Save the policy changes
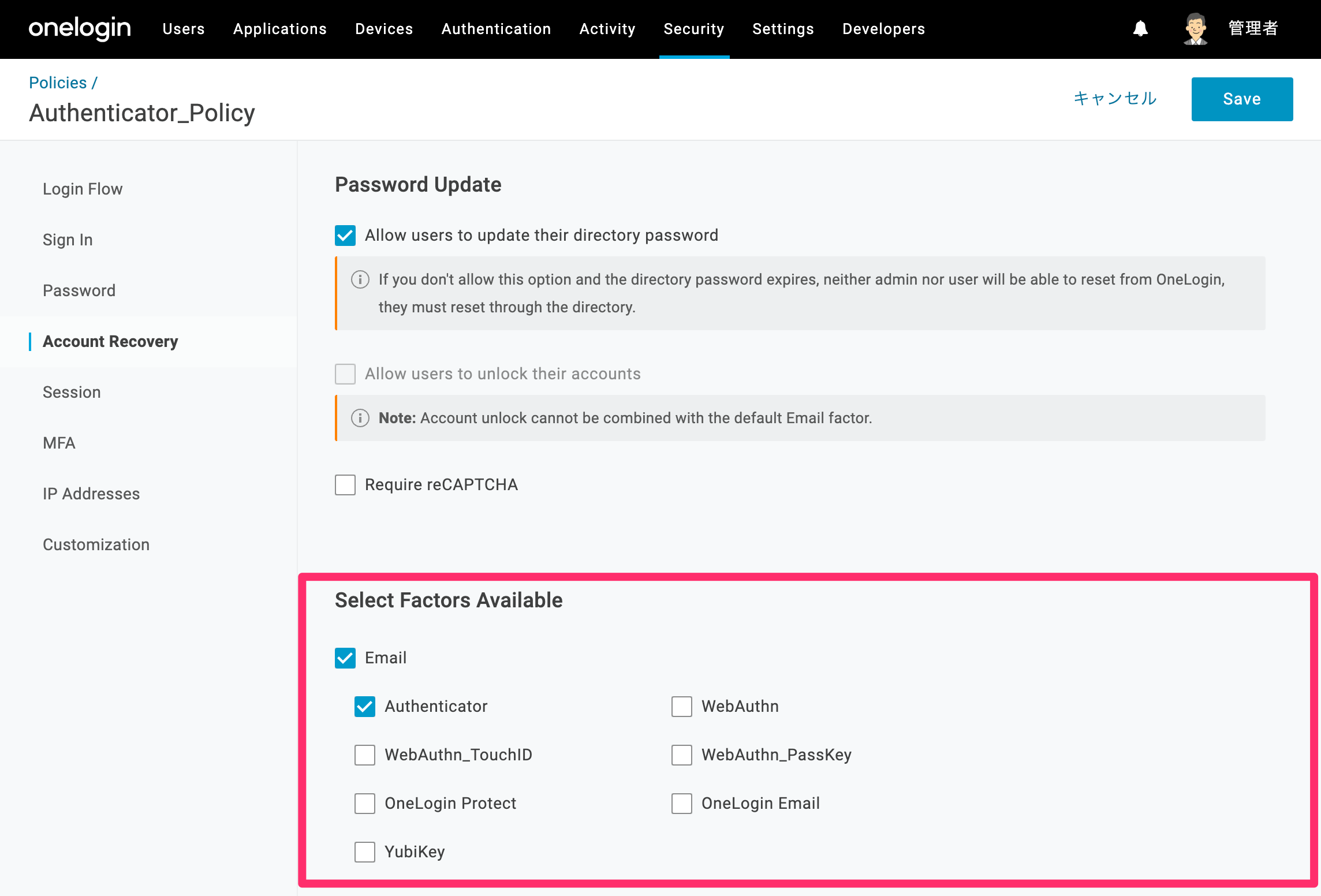 [1242, 99]
